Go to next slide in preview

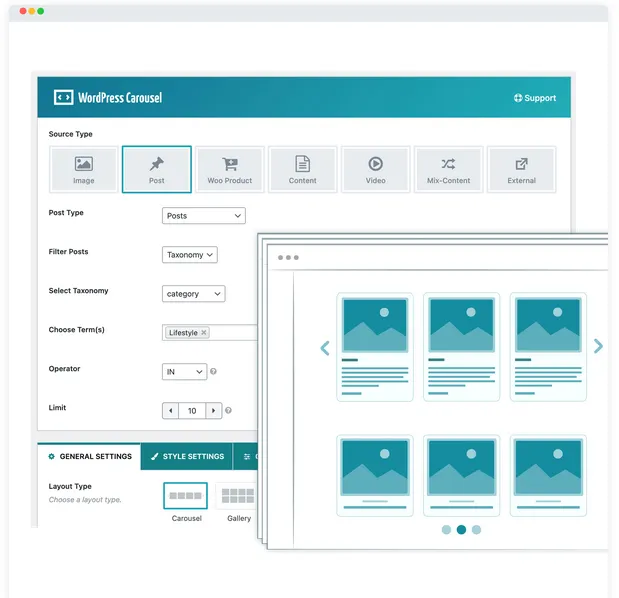[598, 346]
